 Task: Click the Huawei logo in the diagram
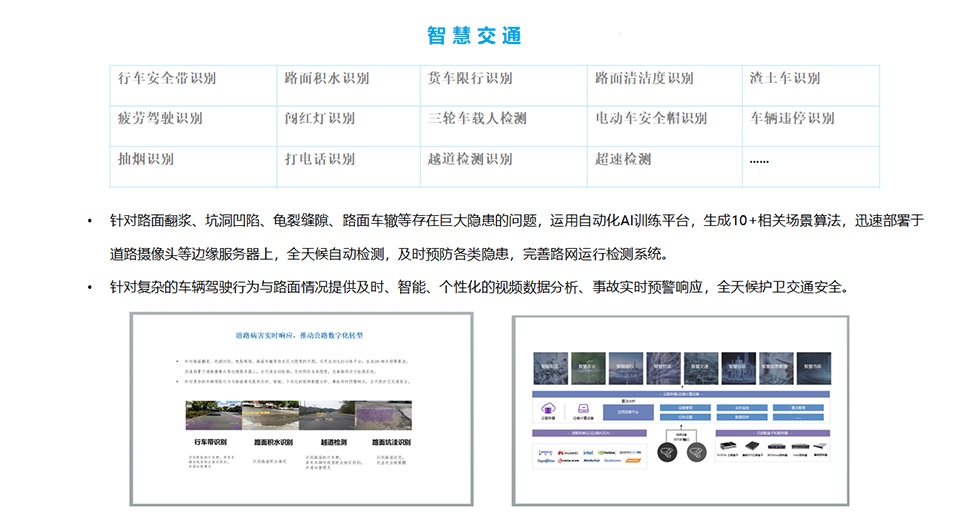(x=570, y=452)
